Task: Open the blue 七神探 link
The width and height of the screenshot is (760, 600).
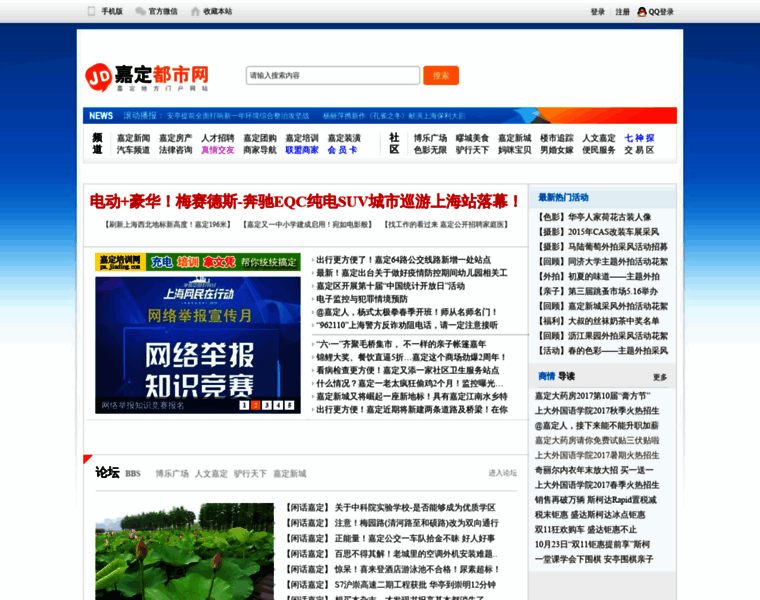Action: (639, 138)
